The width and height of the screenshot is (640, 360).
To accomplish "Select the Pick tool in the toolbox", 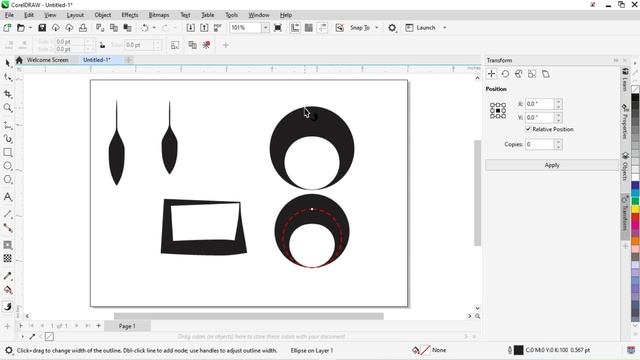I will pyautogui.click(x=7, y=63).
